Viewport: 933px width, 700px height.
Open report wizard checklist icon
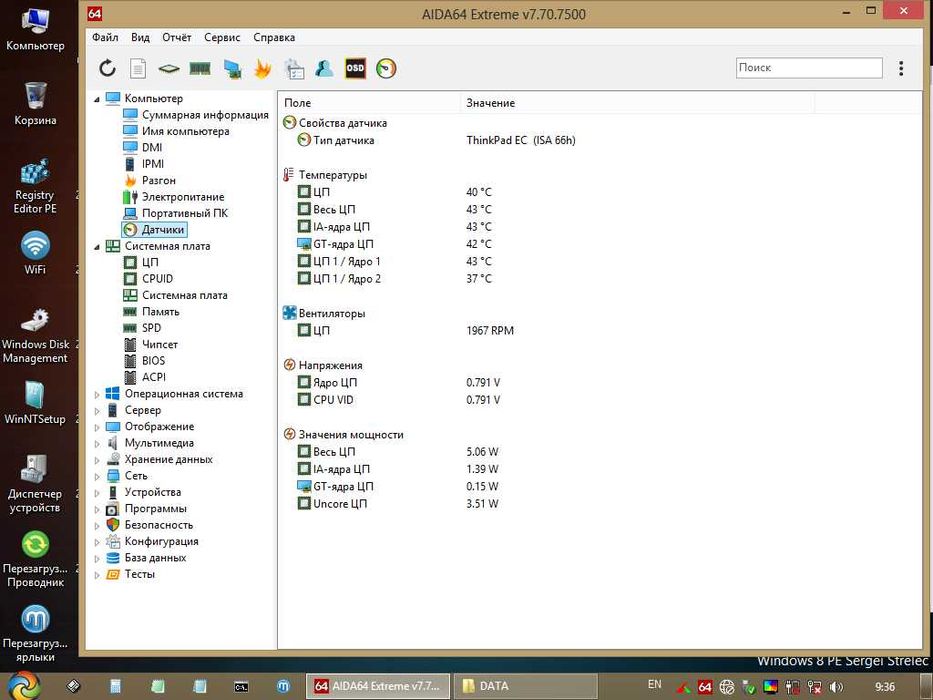click(293, 68)
